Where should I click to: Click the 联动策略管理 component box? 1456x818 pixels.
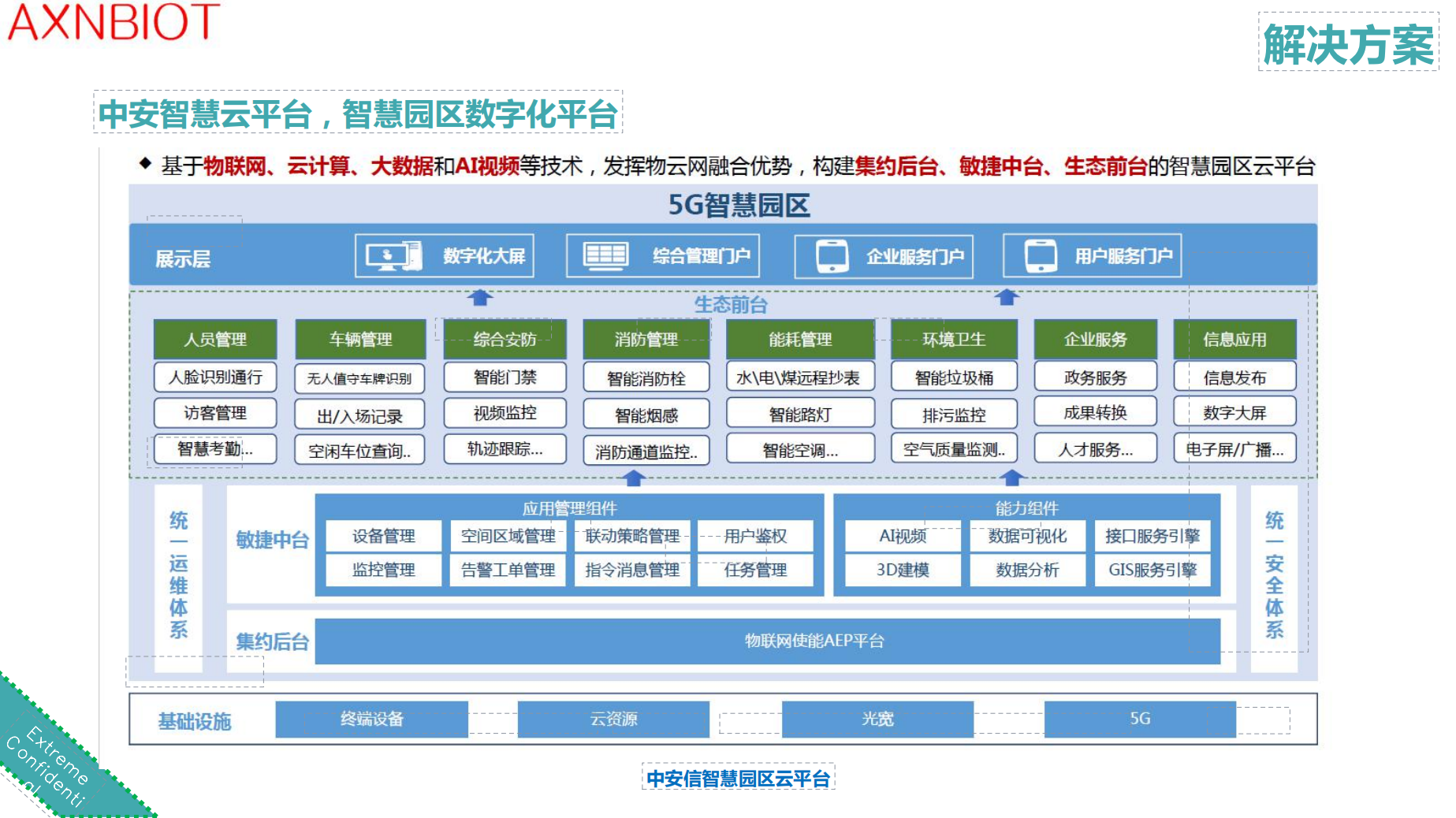click(632, 536)
